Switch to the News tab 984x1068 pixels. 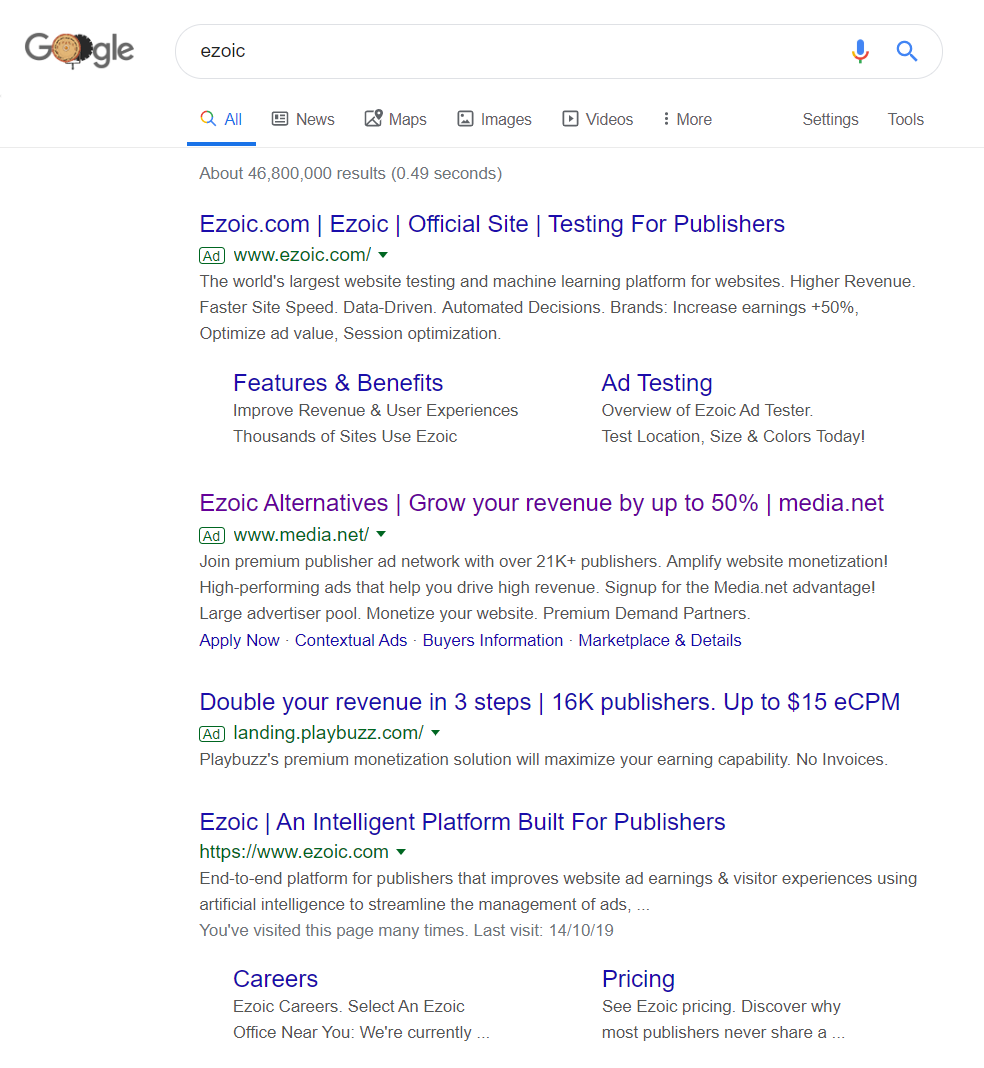point(303,119)
